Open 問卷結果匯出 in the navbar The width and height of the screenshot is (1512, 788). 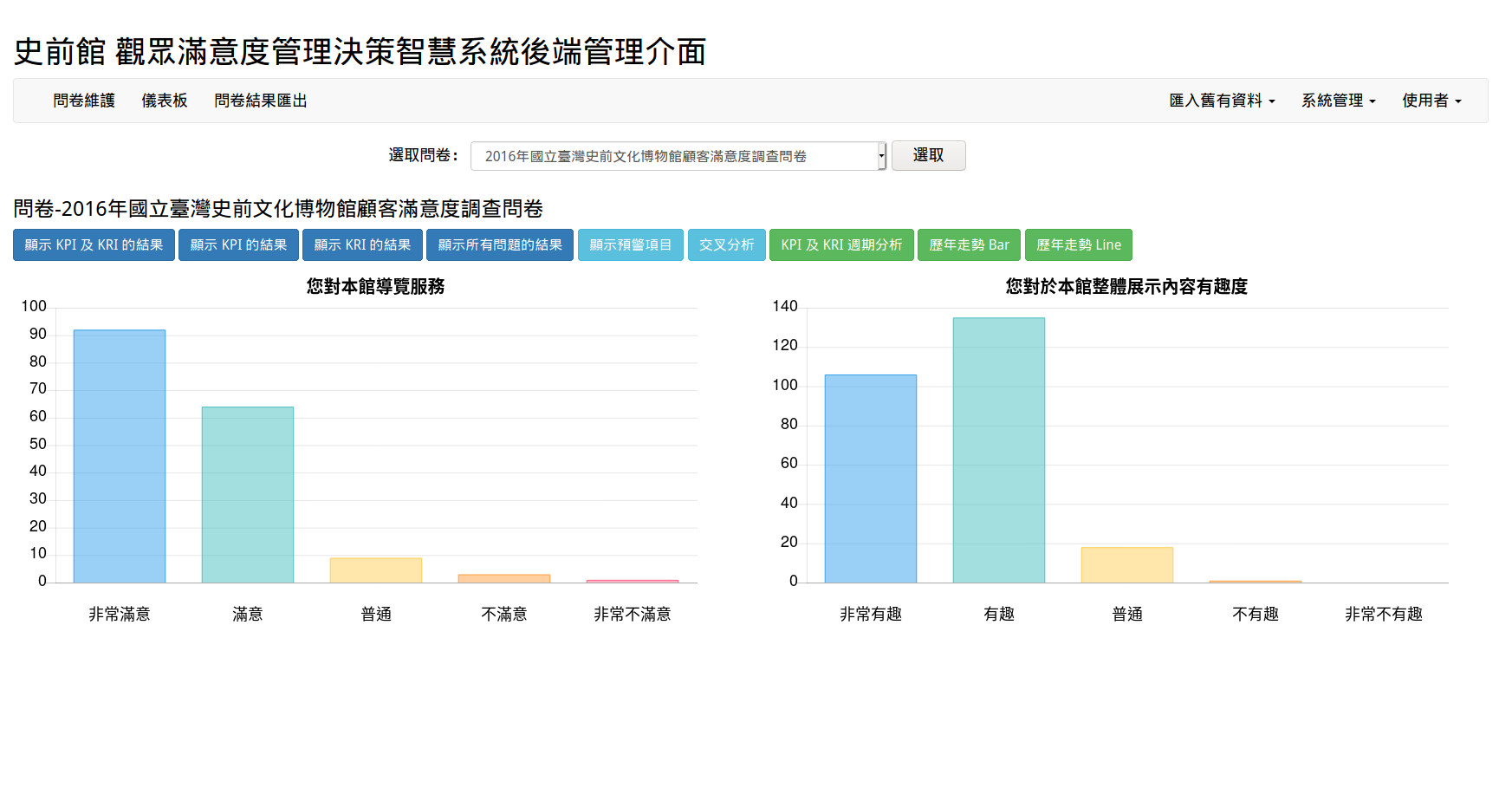point(261,101)
